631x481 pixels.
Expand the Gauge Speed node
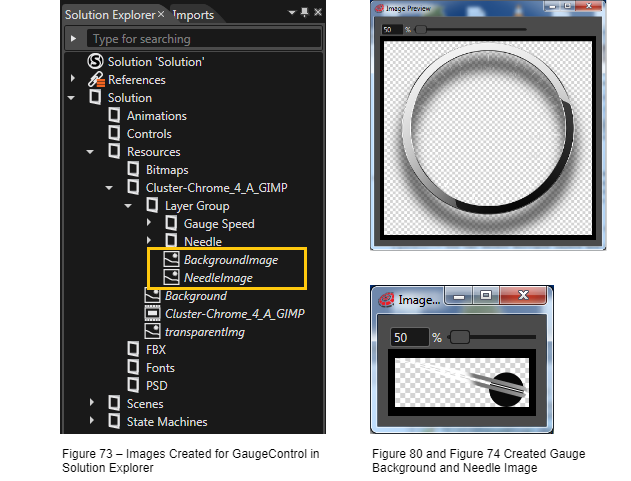(149, 222)
